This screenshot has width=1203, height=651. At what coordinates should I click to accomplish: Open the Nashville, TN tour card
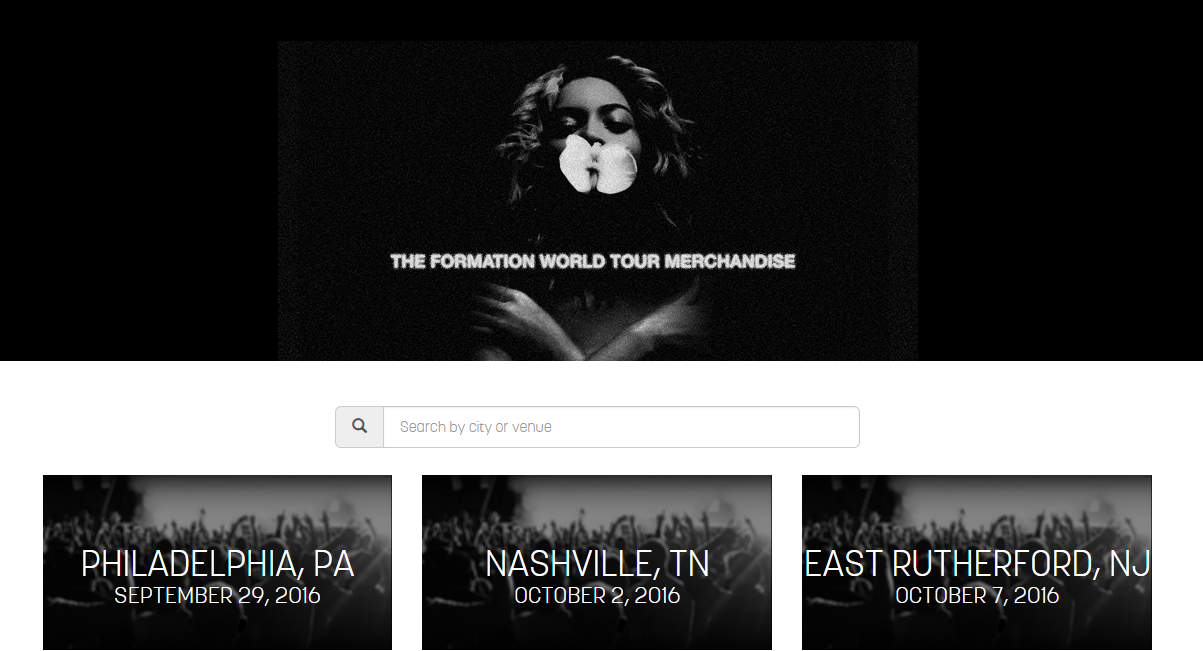pyautogui.click(x=597, y=563)
